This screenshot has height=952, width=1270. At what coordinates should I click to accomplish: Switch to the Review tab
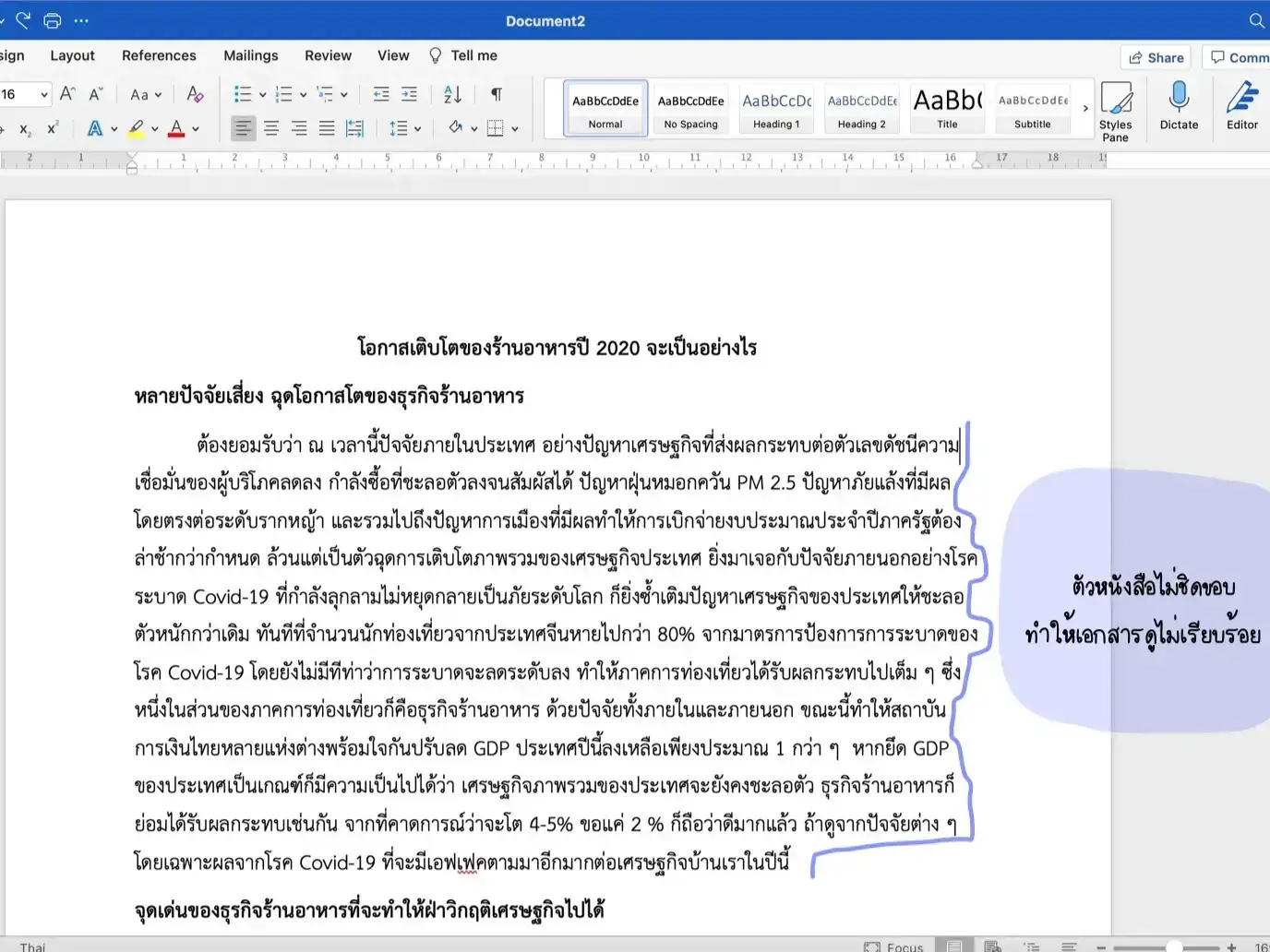coord(328,55)
